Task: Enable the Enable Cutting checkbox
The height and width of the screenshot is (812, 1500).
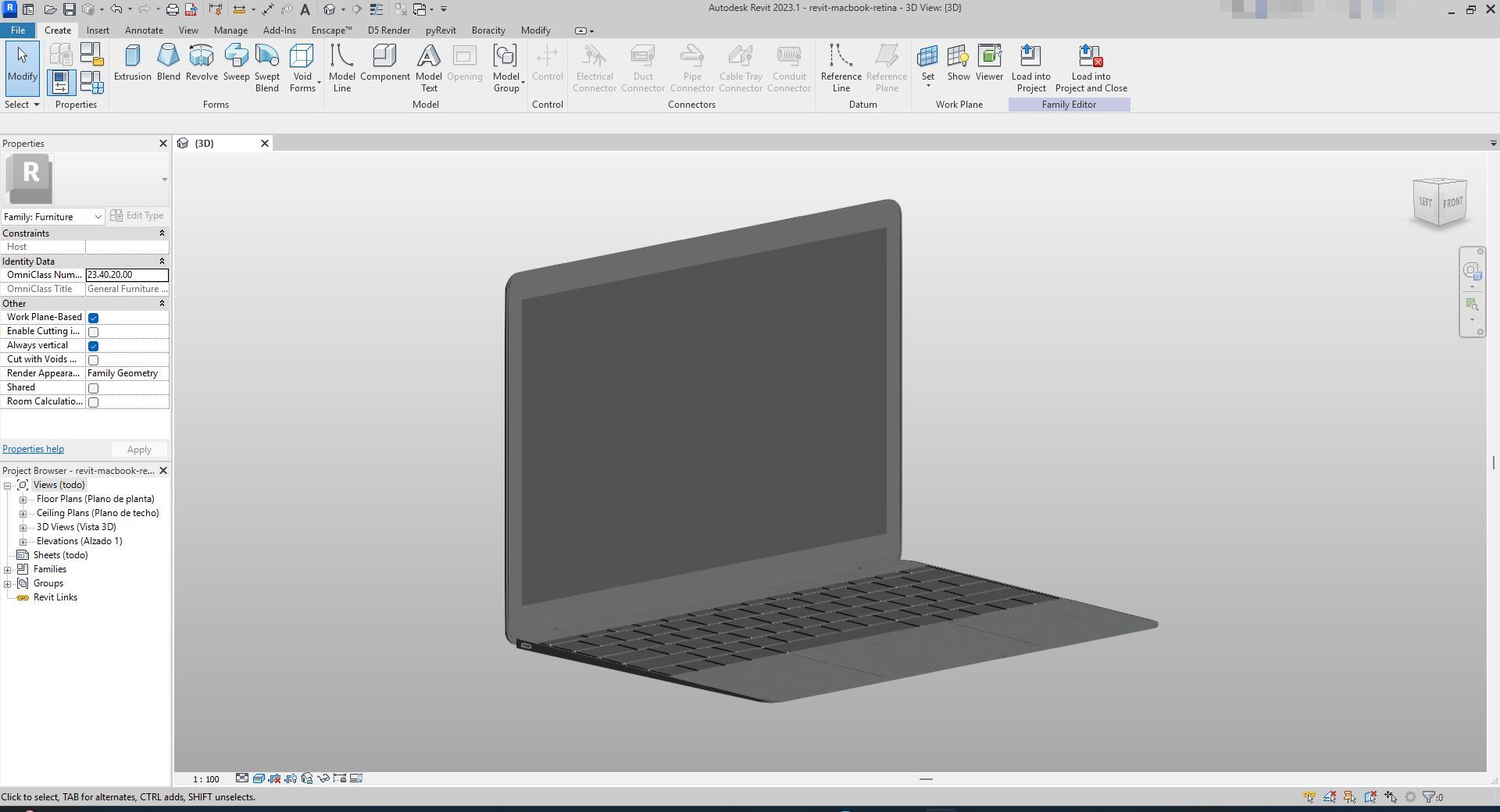Action: click(x=94, y=332)
